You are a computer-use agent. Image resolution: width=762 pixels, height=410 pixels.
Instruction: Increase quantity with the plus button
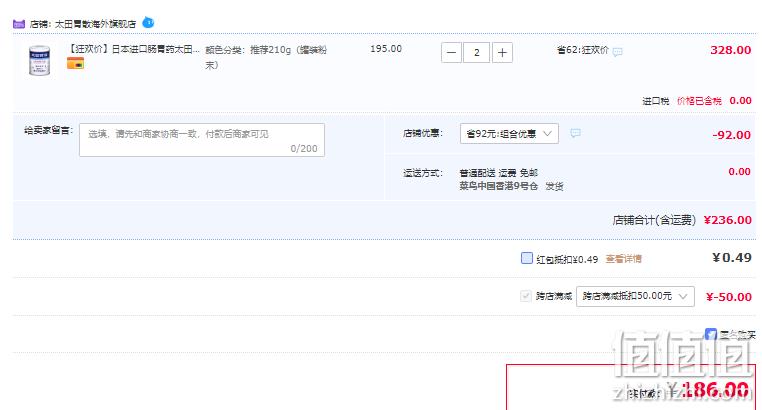pyautogui.click(x=502, y=52)
